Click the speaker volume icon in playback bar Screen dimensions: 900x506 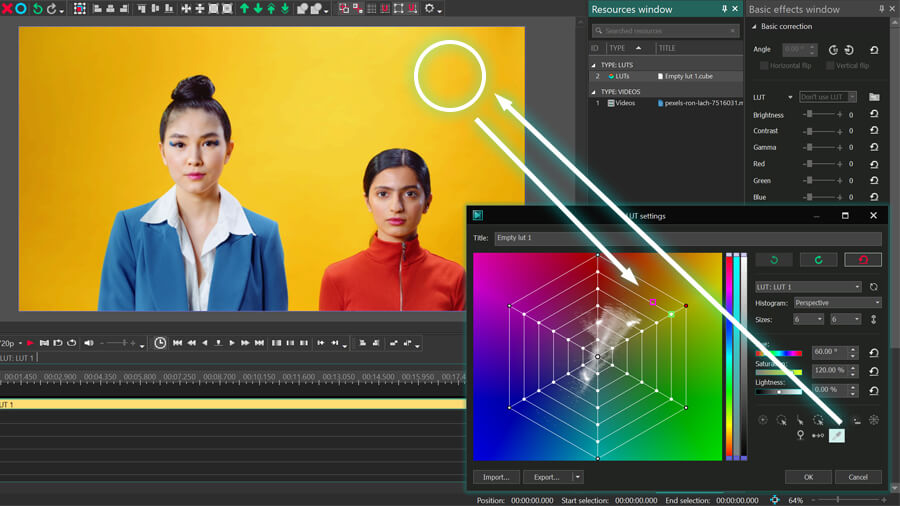point(88,343)
